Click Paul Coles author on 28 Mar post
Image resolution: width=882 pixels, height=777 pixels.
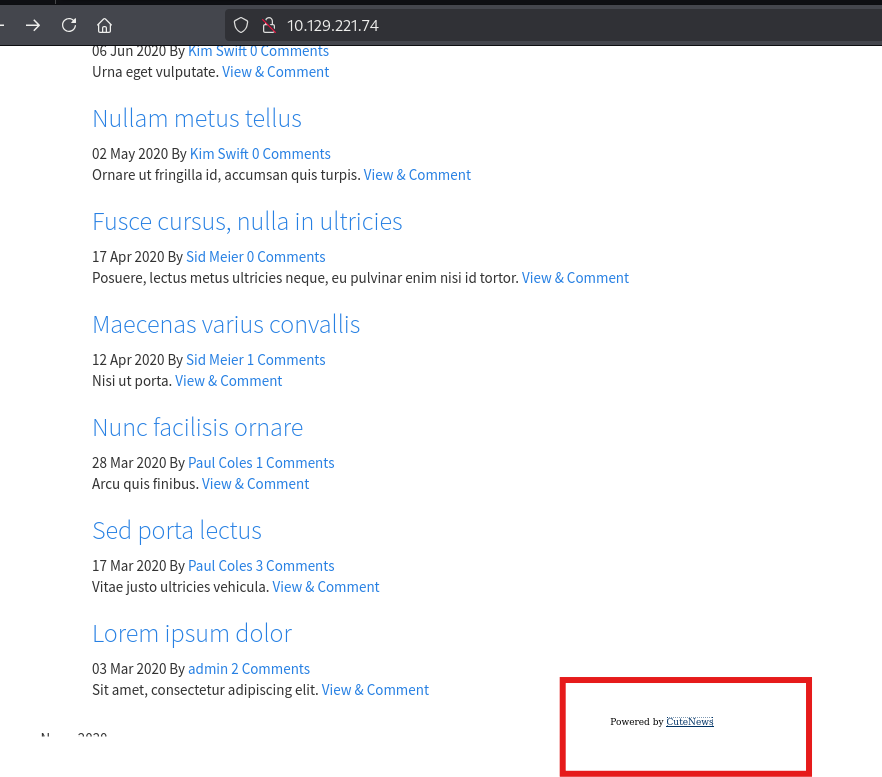[x=220, y=462]
